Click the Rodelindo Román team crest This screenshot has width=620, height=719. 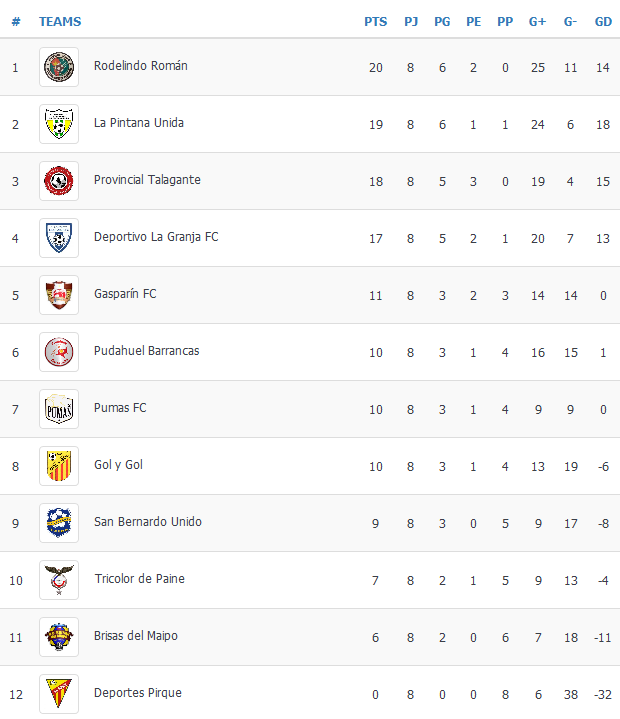pyautogui.click(x=59, y=67)
